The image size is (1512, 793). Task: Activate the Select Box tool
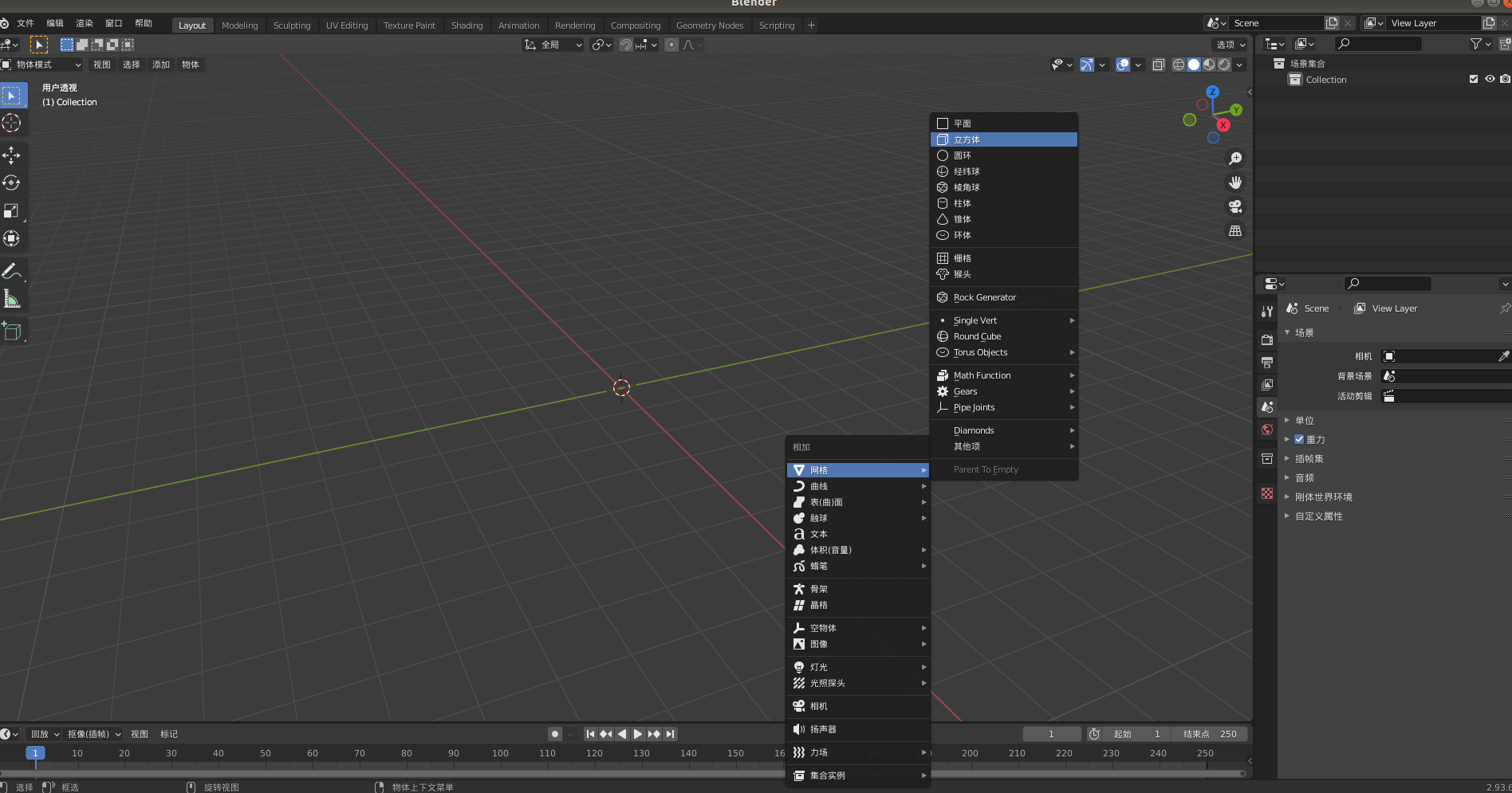click(x=12, y=96)
